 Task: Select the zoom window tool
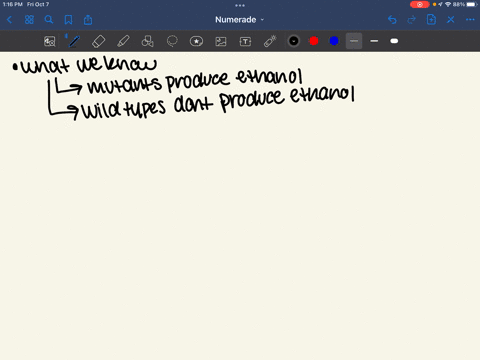(50, 41)
